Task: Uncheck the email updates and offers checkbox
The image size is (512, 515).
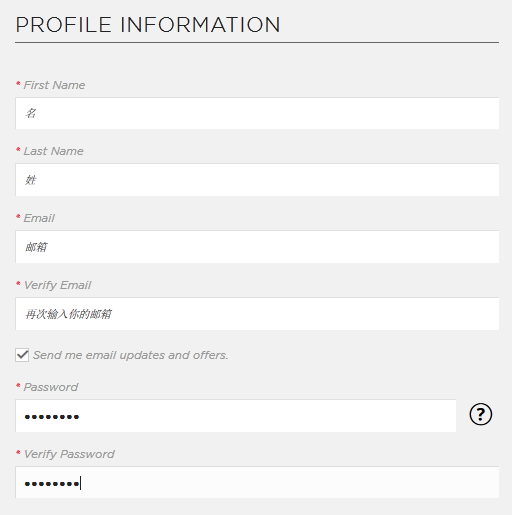Action: point(22,355)
